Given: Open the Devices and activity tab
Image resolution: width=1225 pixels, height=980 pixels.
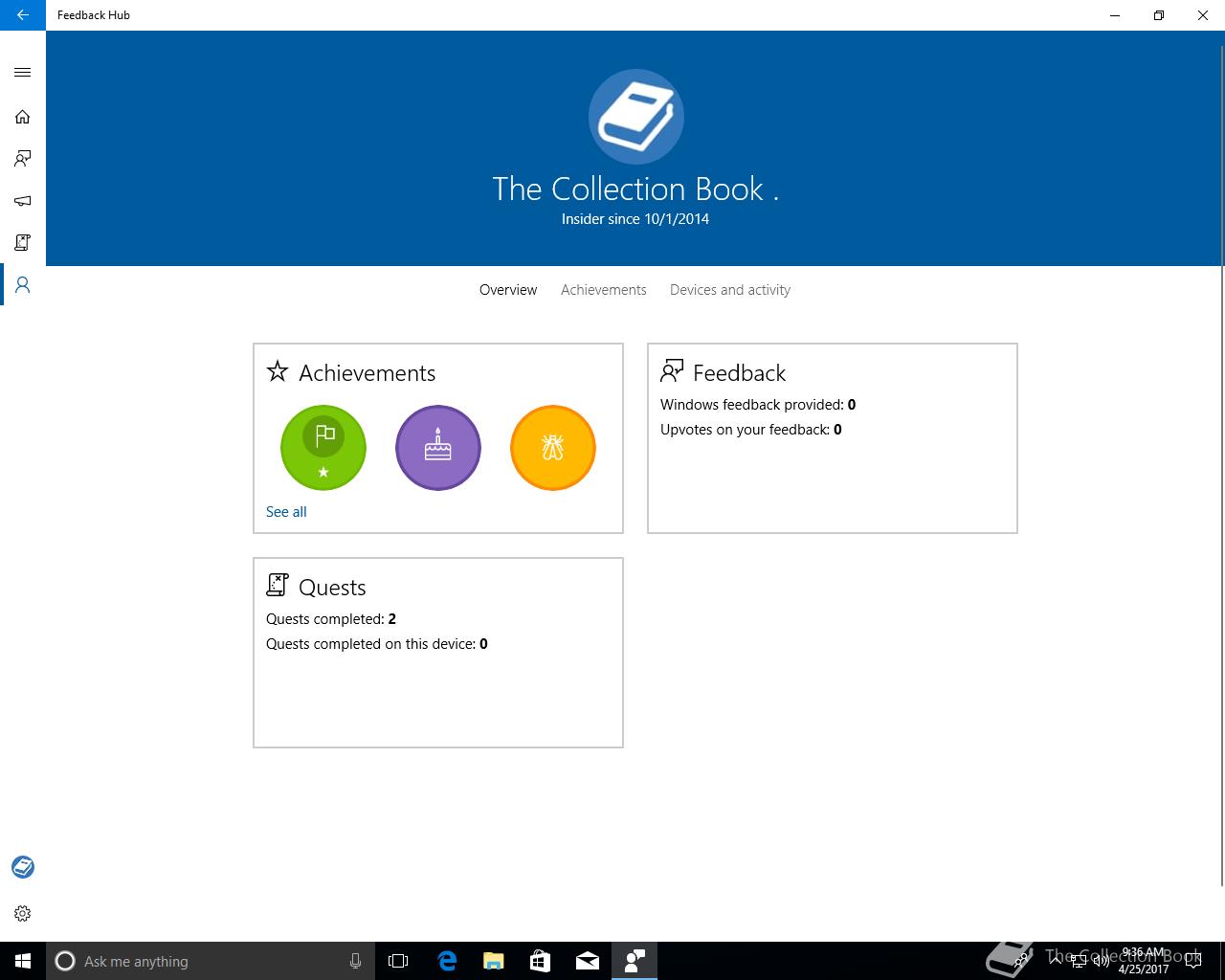Looking at the screenshot, I should (730, 290).
